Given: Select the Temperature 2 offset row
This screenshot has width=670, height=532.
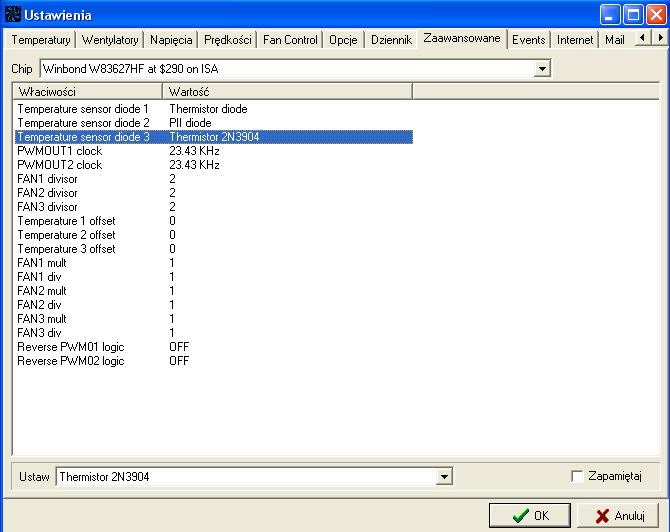Looking at the screenshot, I should click(214, 235).
